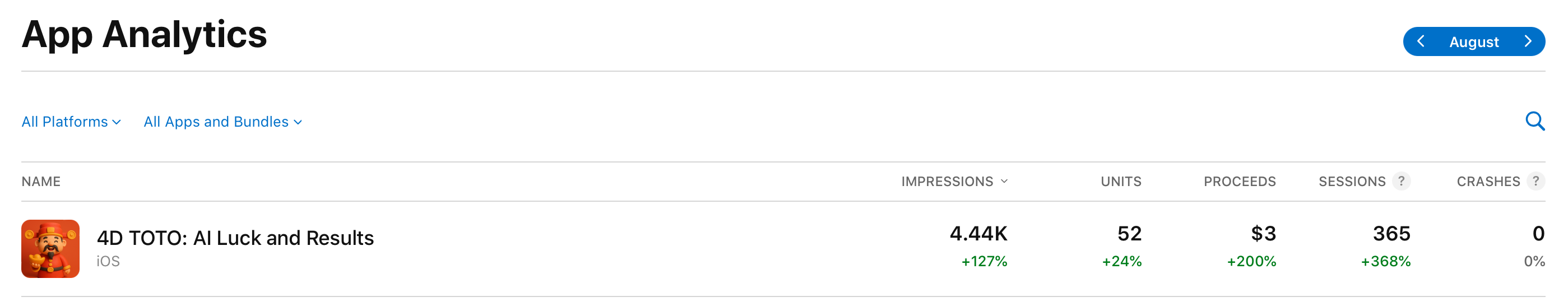This screenshot has height=306, width=1568.
Task: Click the 52 units value
Action: point(1129,234)
